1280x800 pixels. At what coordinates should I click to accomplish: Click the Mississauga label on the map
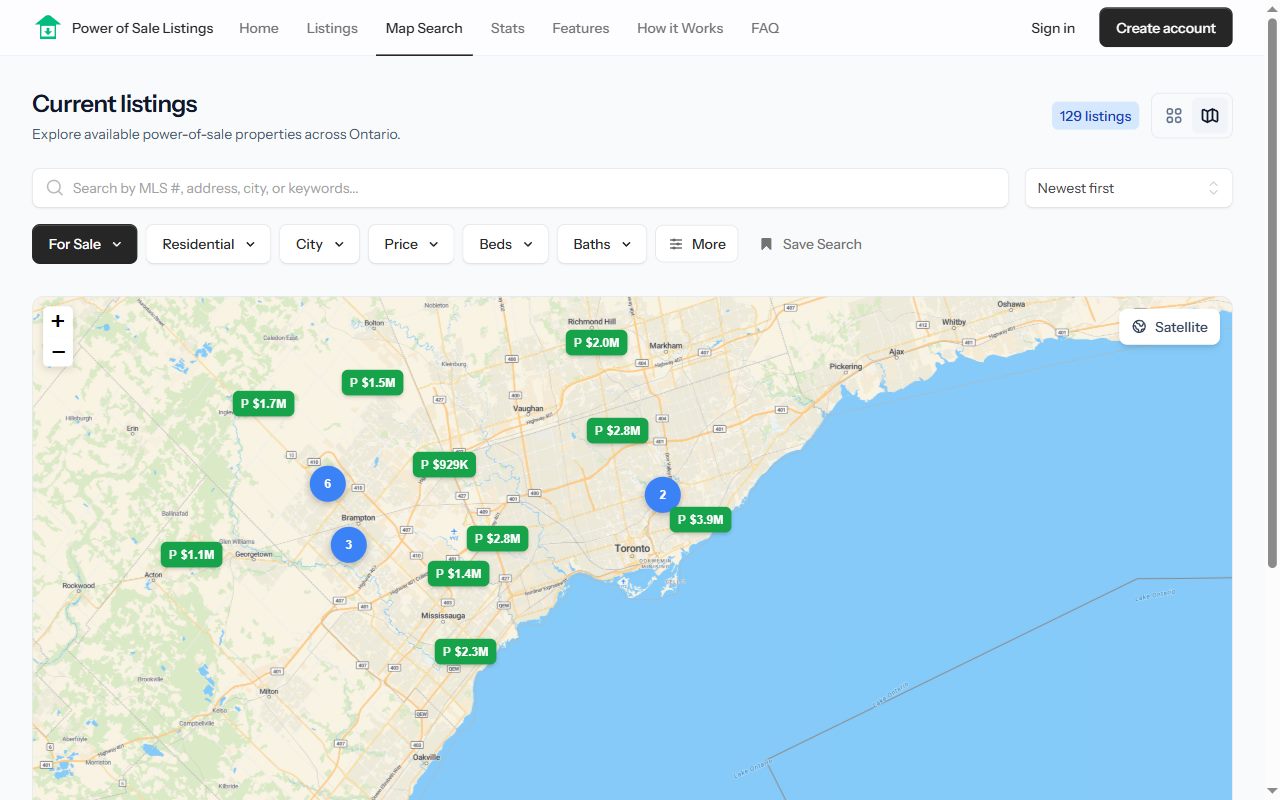441,616
